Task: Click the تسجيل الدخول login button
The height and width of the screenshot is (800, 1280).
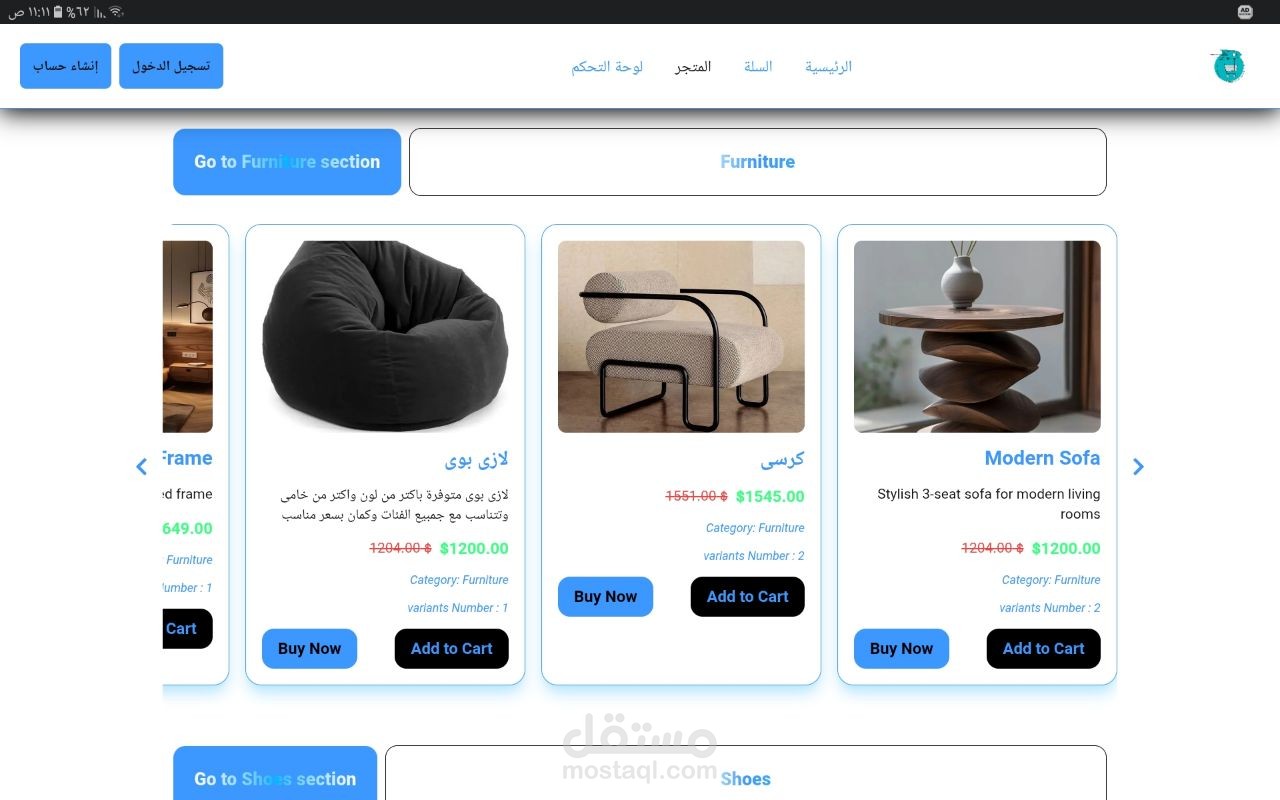Action: 171,66
